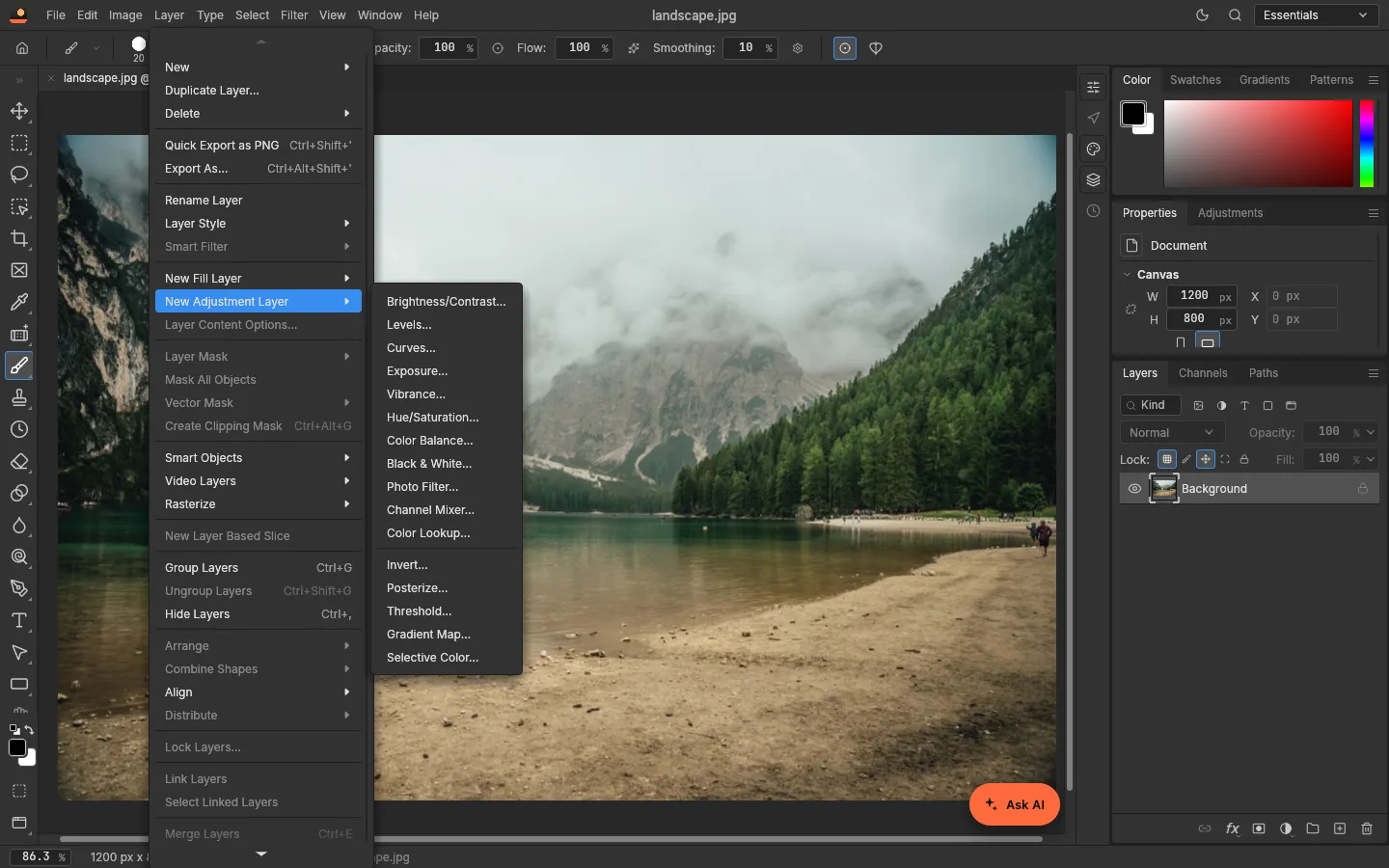Expand the New submenu in Layer menu
1389x868 pixels.
pos(258,68)
